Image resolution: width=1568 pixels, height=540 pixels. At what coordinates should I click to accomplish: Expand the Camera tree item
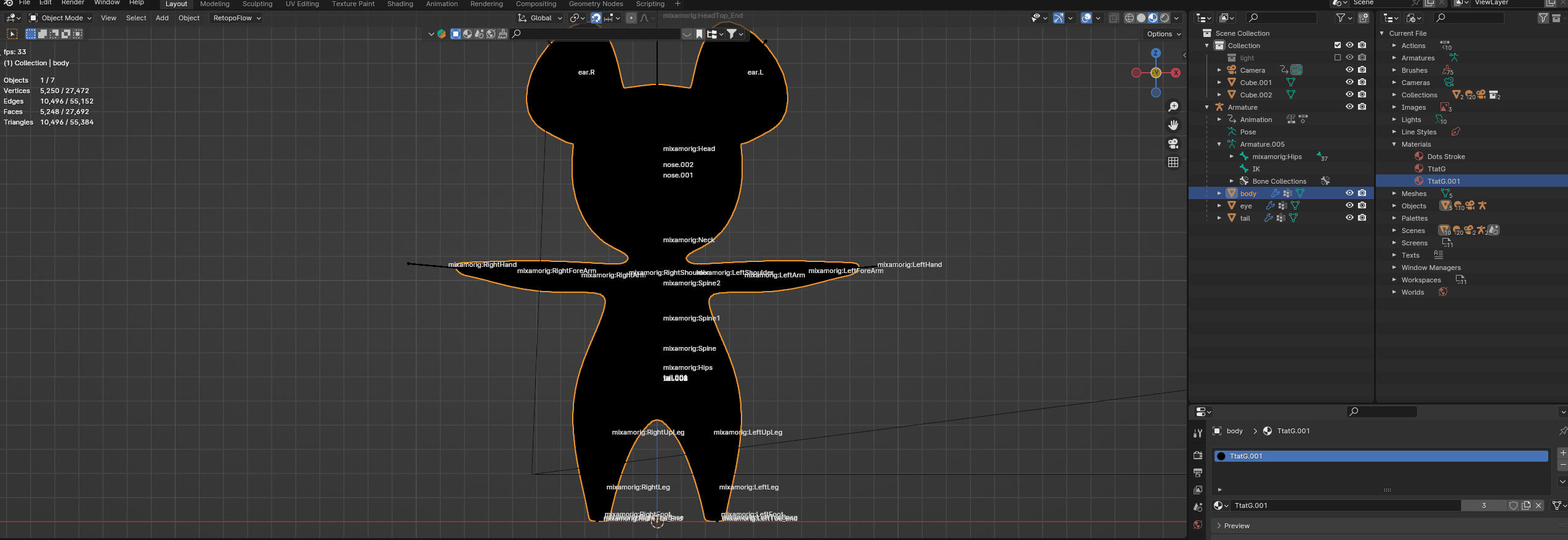point(1219,70)
